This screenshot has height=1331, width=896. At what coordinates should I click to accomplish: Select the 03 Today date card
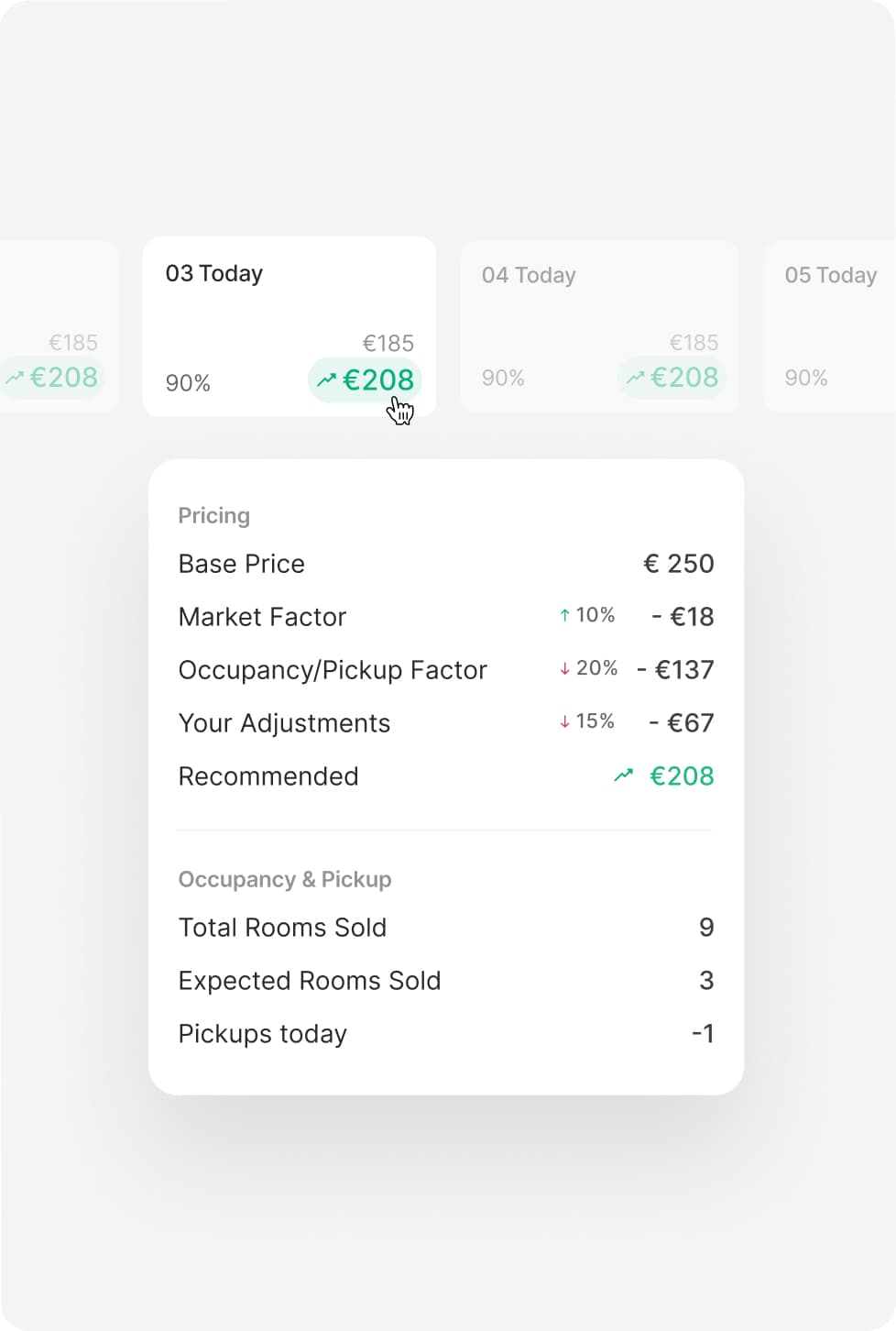pos(289,302)
